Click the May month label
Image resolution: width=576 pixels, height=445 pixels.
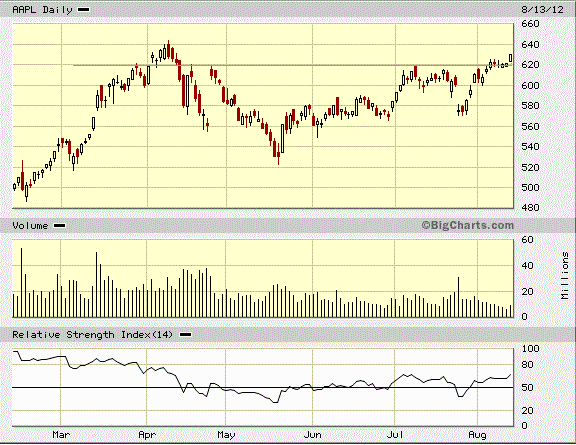[x=226, y=435]
